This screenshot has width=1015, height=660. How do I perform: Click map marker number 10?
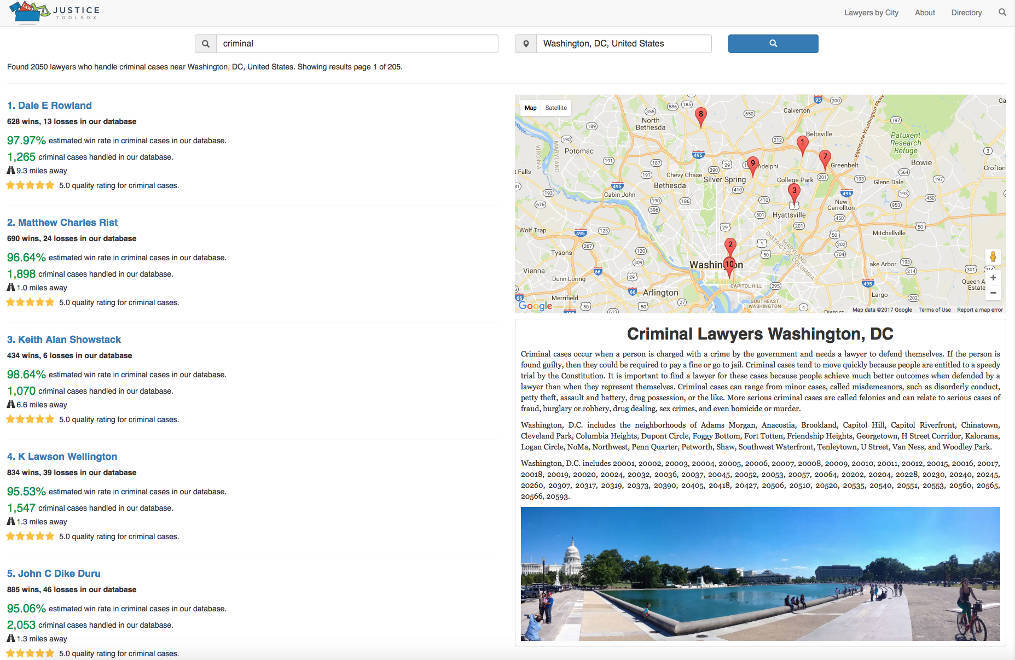coord(730,267)
